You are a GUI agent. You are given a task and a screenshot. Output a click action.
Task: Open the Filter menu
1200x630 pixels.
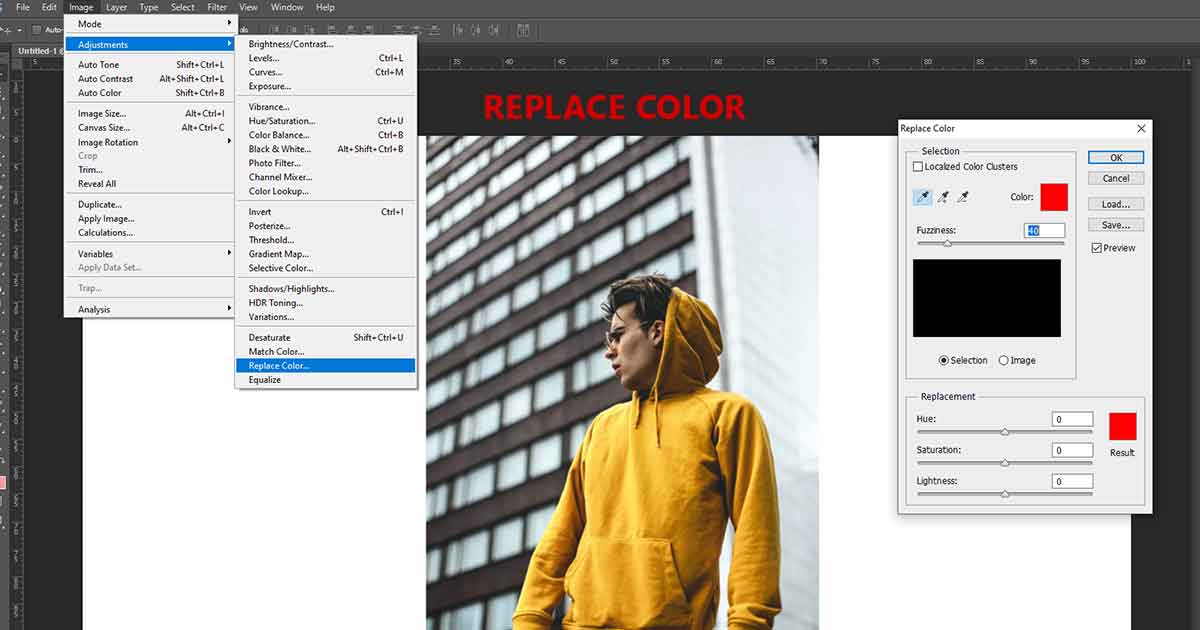pos(217,7)
